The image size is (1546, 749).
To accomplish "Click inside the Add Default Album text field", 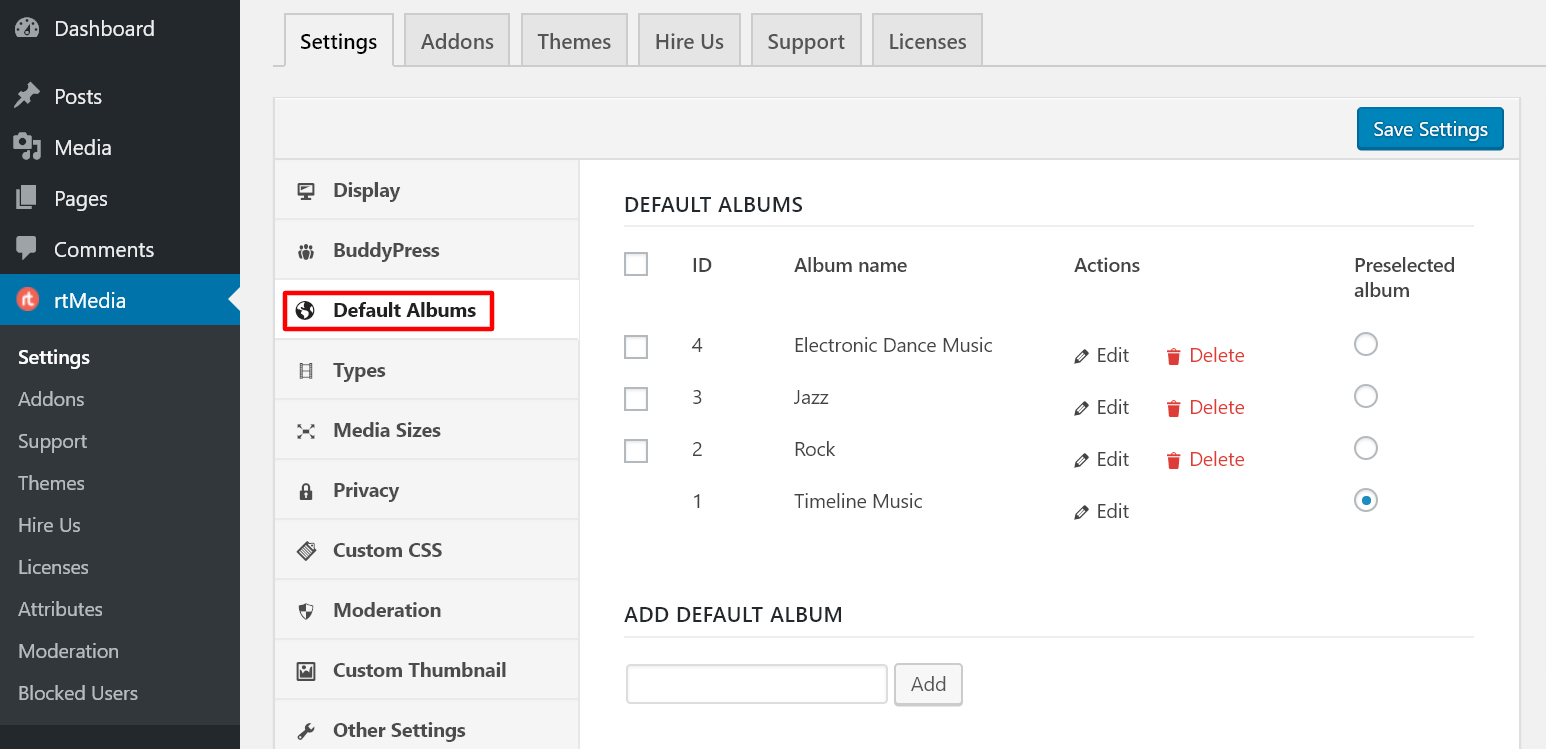I will point(756,683).
